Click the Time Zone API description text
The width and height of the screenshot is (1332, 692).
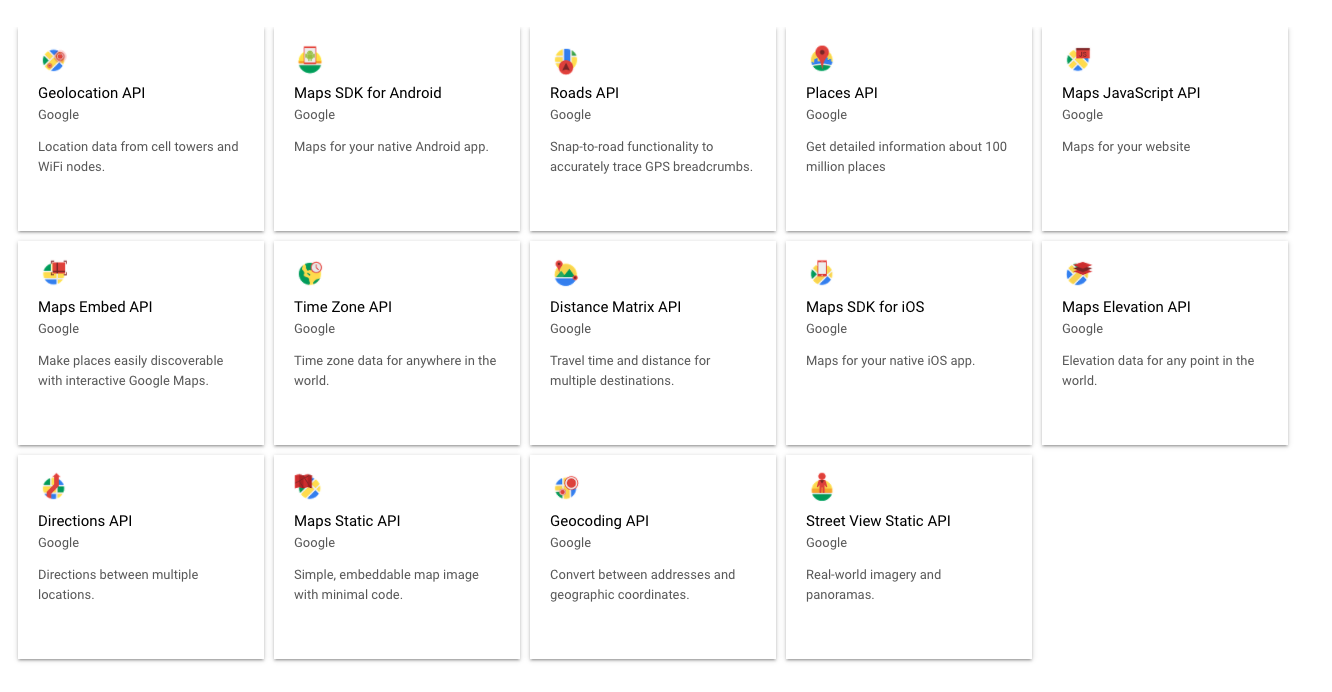click(x=395, y=370)
